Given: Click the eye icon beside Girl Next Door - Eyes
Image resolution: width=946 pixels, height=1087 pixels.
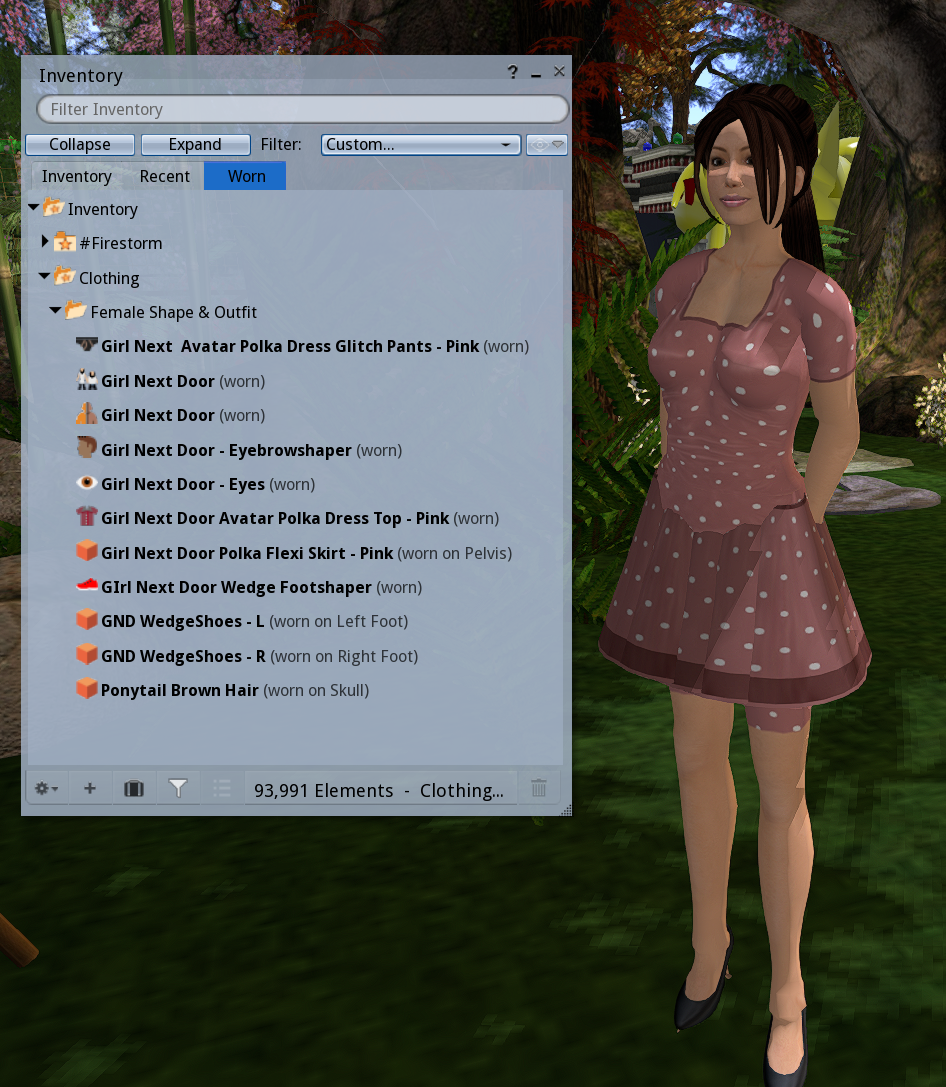Looking at the screenshot, I should pyautogui.click(x=87, y=482).
